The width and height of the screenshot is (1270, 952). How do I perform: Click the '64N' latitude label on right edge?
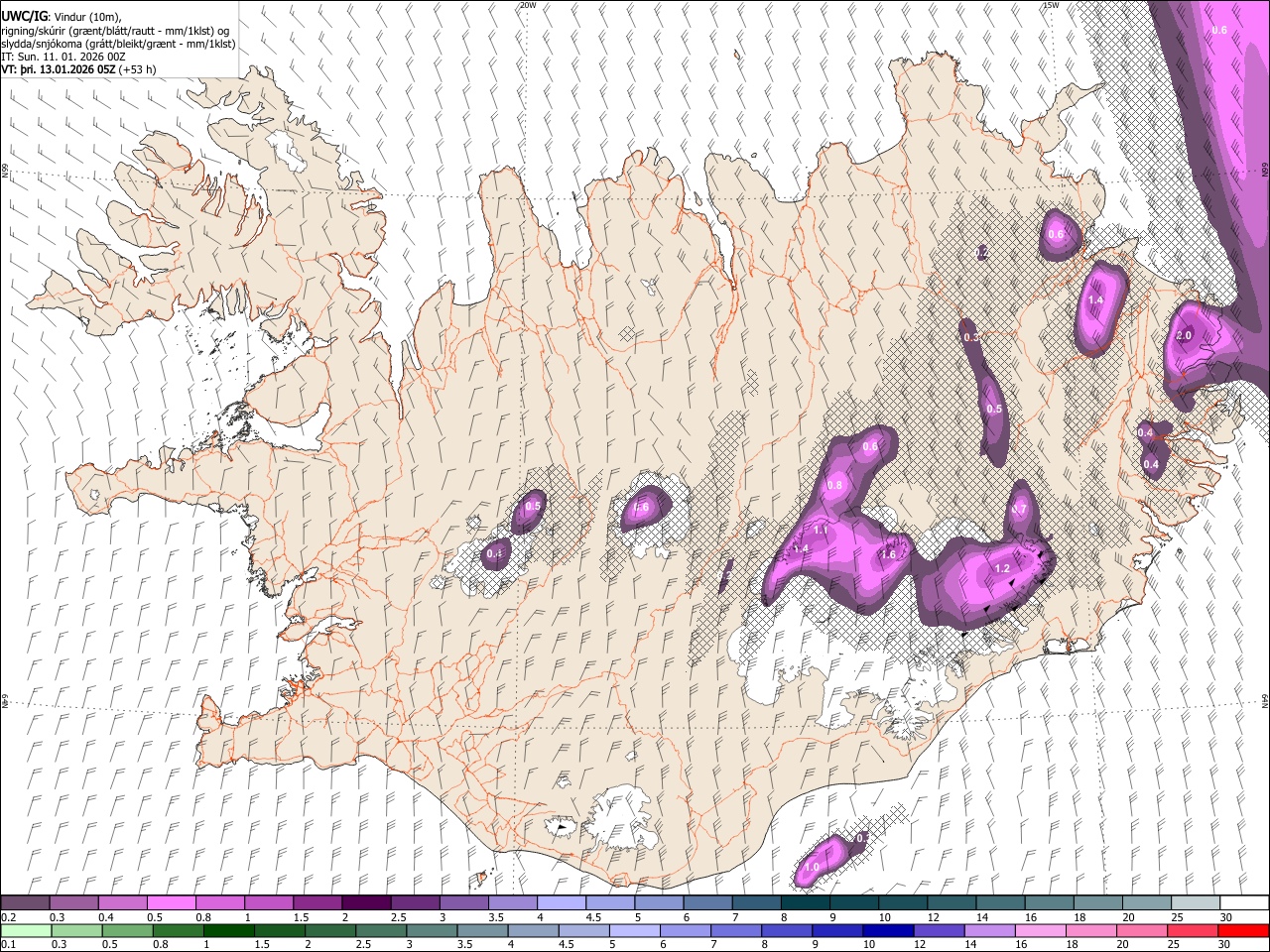(x=1265, y=701)
